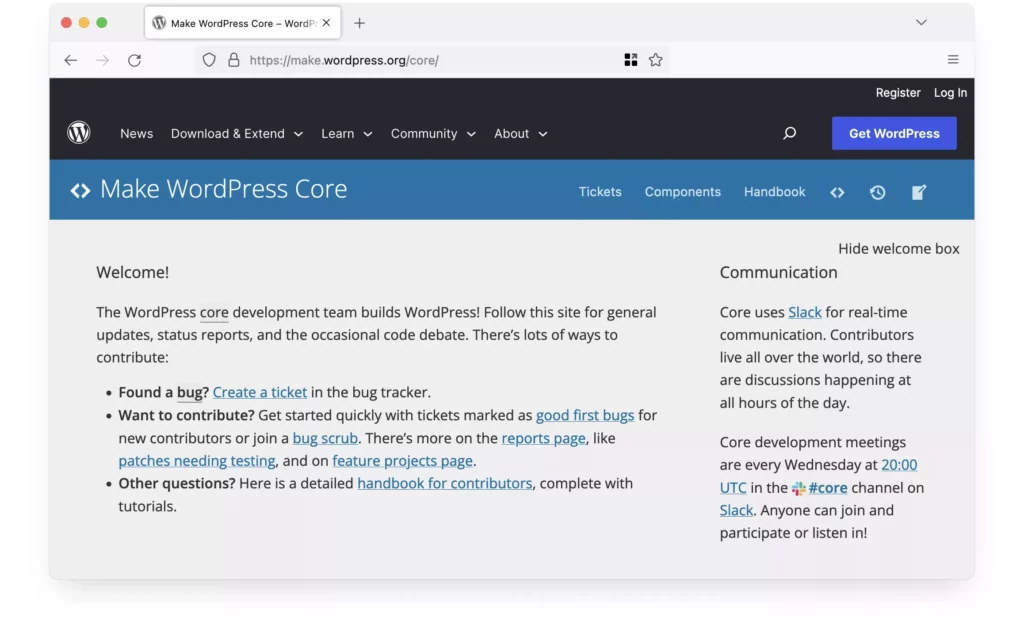
Task: Expand the Download & Extend menu
Action: [x=236, y=133]
